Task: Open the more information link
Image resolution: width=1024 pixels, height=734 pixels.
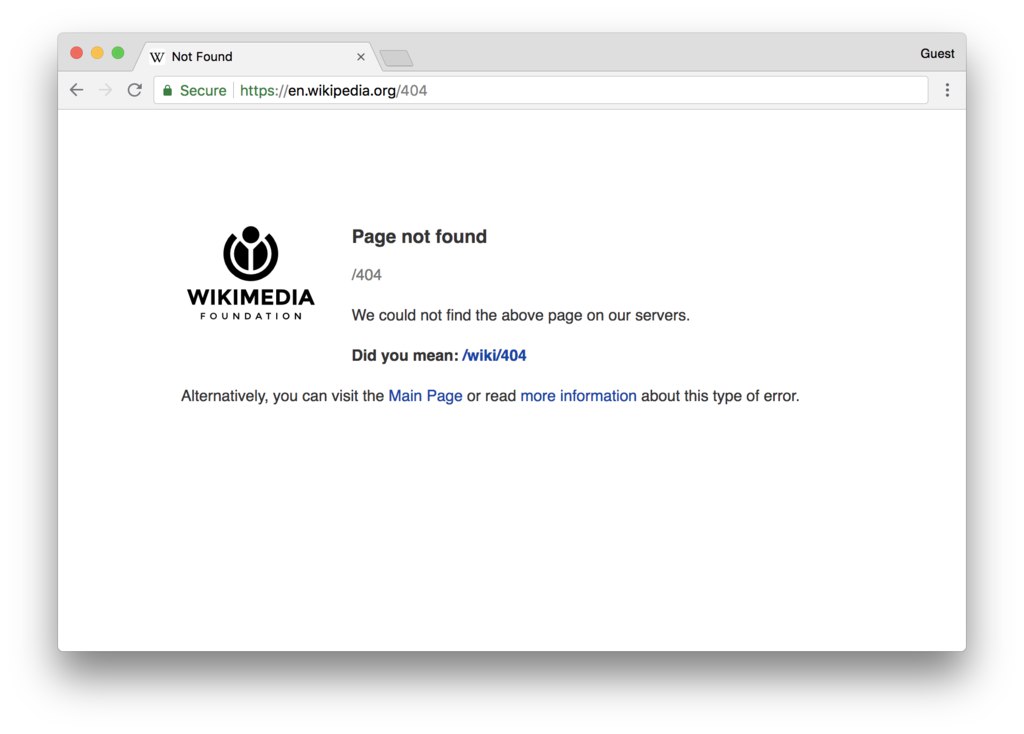Action: point(578,396)
